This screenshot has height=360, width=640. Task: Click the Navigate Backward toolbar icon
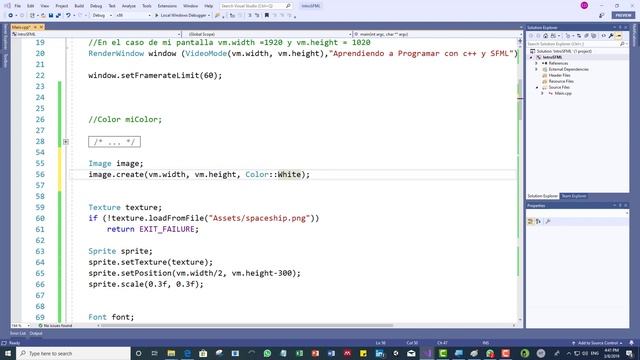click(11, 15)
